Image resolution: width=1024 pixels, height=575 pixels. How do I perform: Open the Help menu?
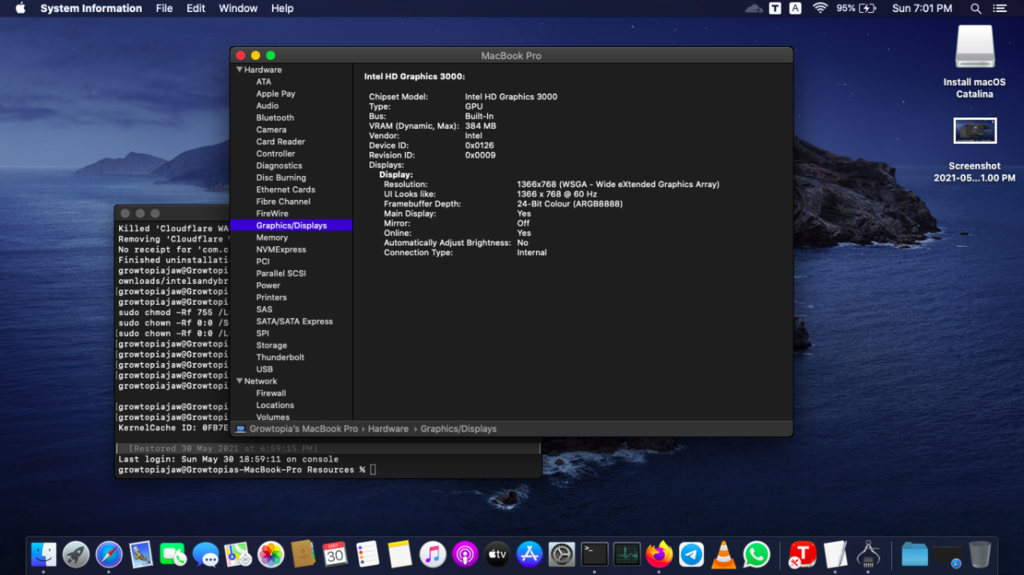coord(282,8)
